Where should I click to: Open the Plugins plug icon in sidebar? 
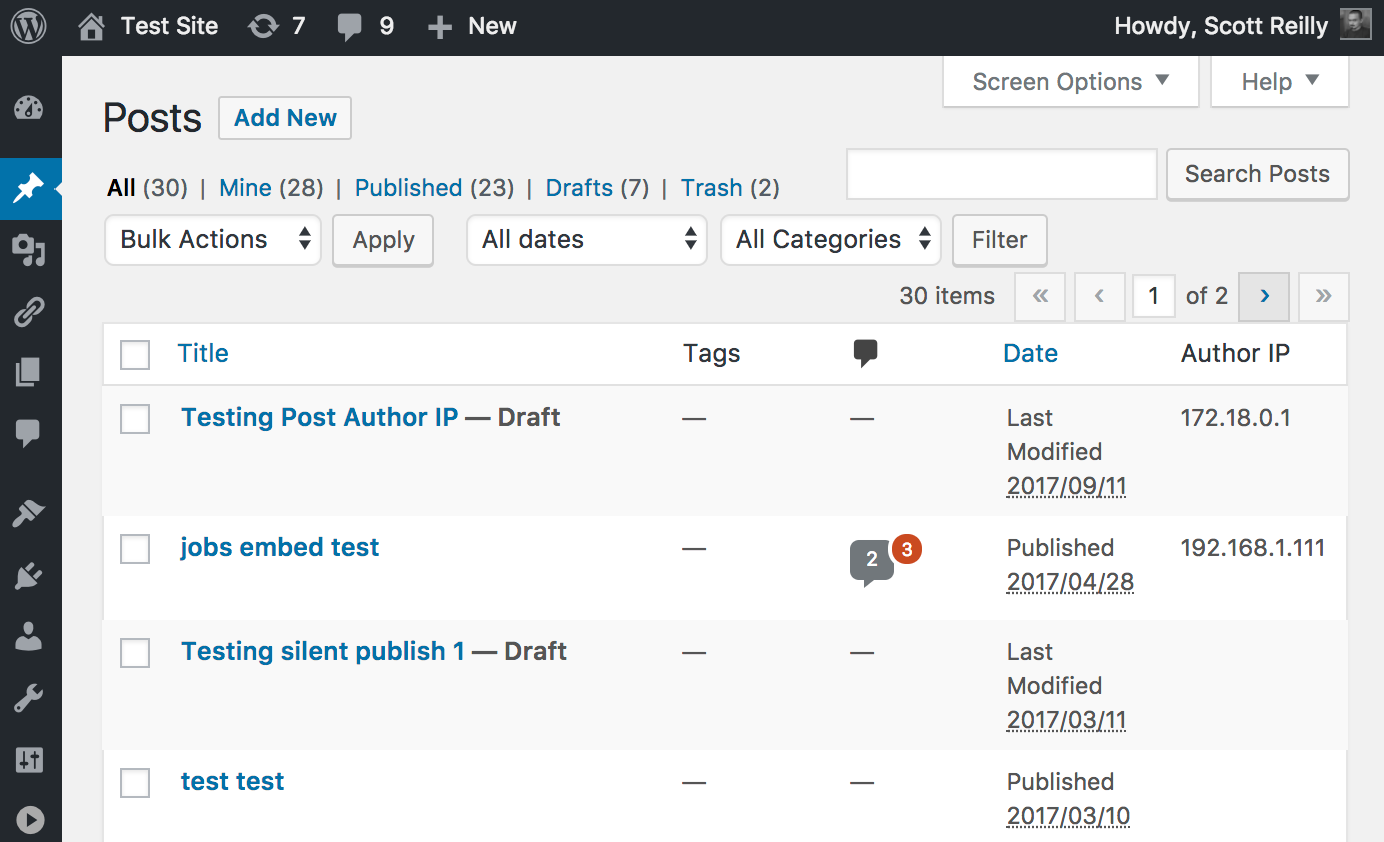tap(29, 575)
